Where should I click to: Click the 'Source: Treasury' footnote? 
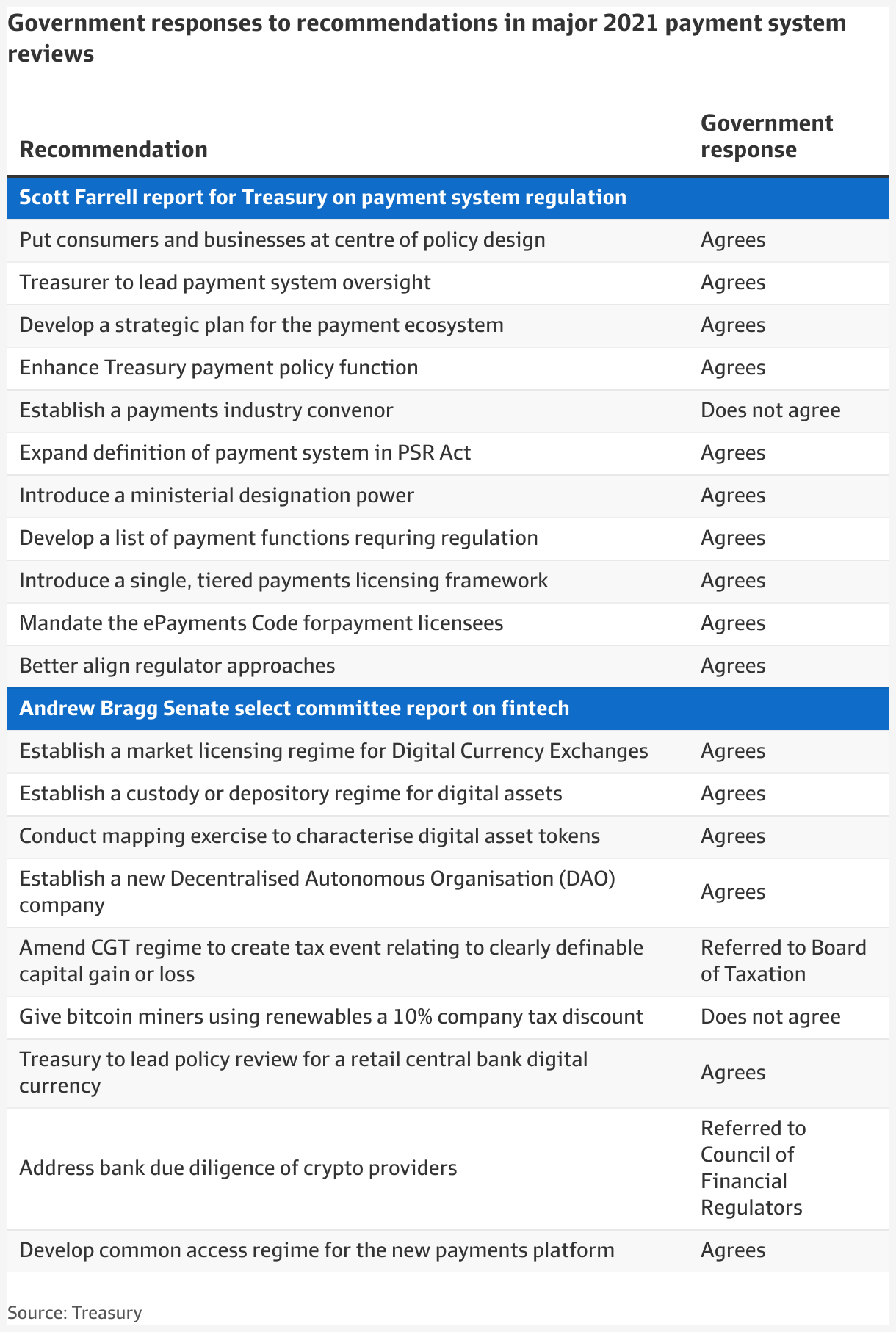(75, 1313)
